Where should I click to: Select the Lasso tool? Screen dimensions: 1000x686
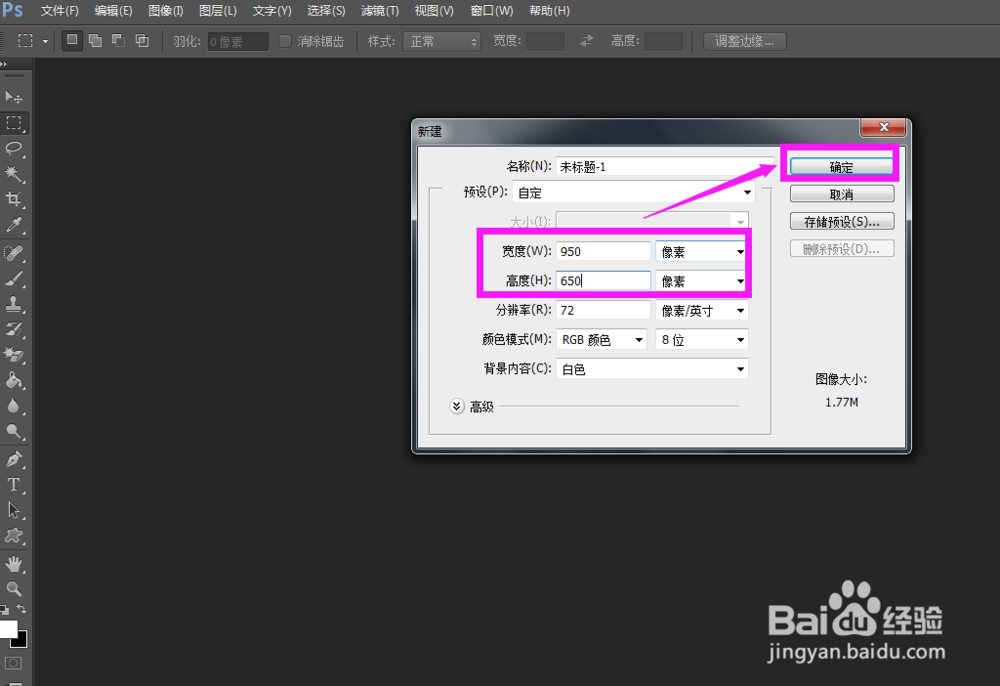(14, 149)
